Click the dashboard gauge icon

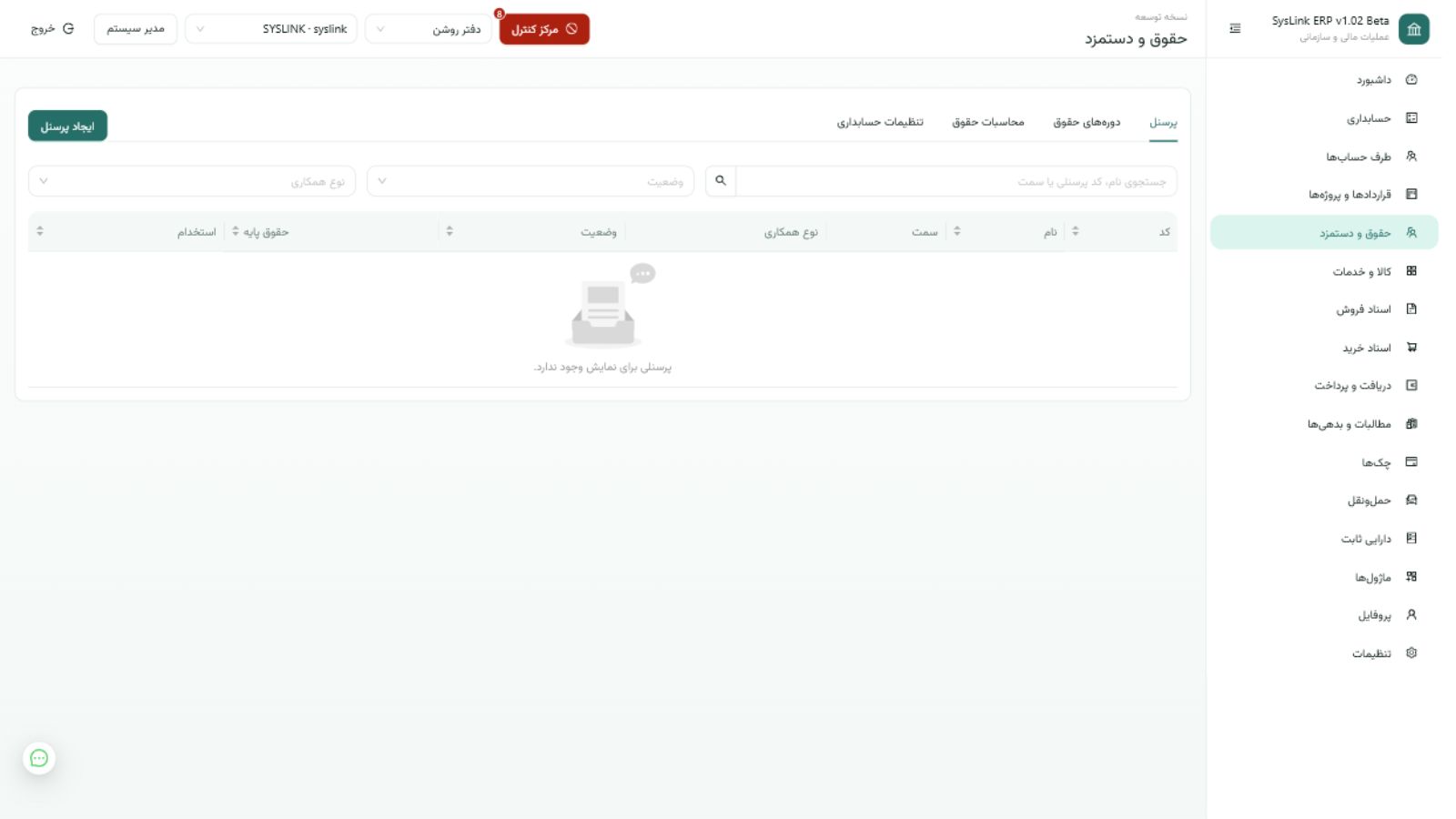pos(1411,80)
